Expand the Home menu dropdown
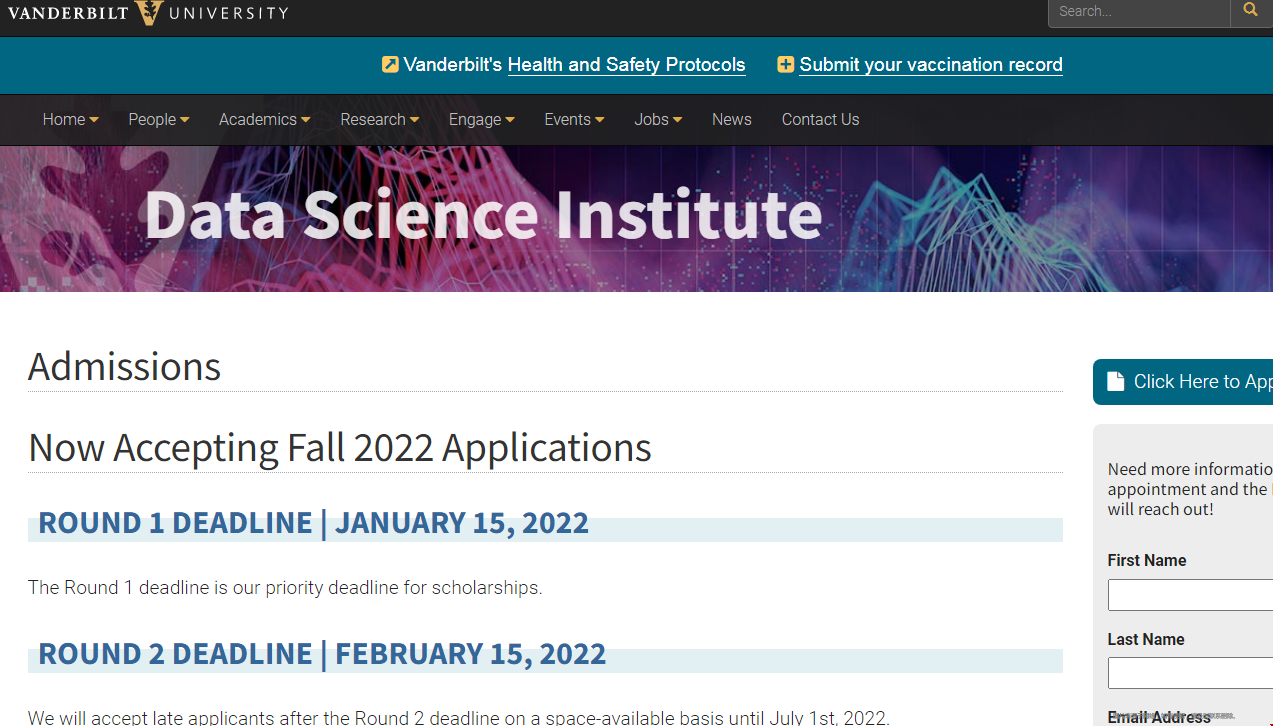 pyautogui.click(x=70, y=119)
